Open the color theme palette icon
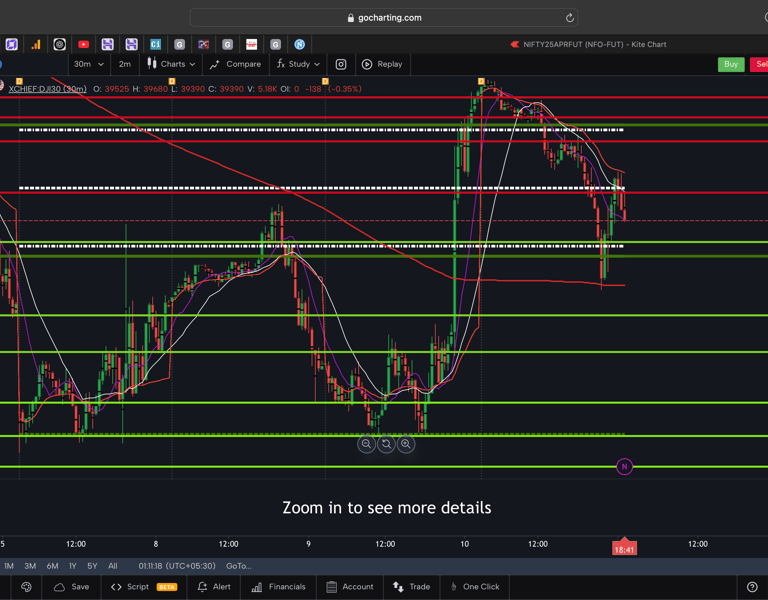The width and height of the screenshot is (768, 600). point(26,587)
